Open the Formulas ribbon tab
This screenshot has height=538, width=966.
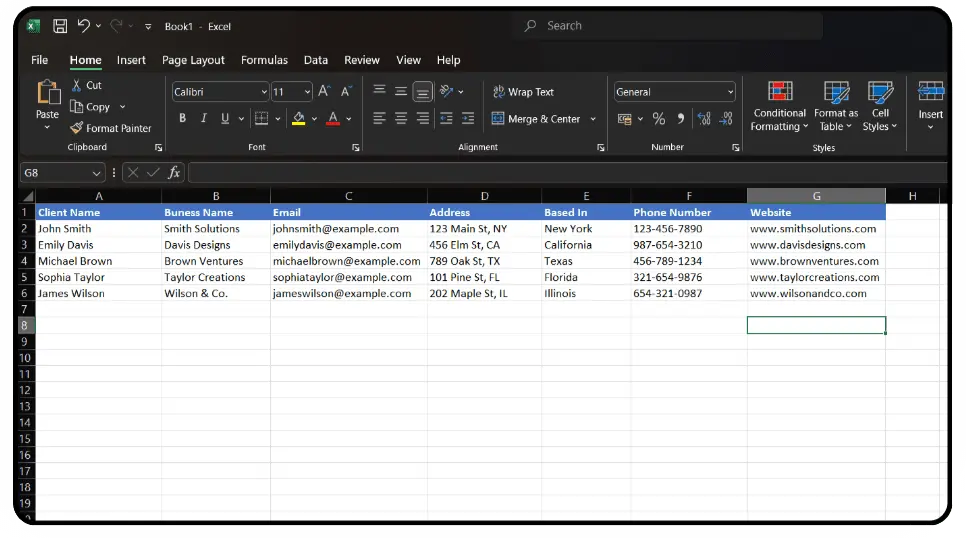coord(264,60)
